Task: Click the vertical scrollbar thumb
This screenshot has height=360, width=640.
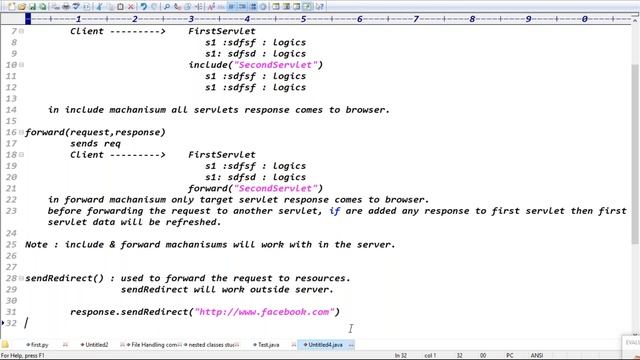Action: pyautogui.click(x=635, y=153)
